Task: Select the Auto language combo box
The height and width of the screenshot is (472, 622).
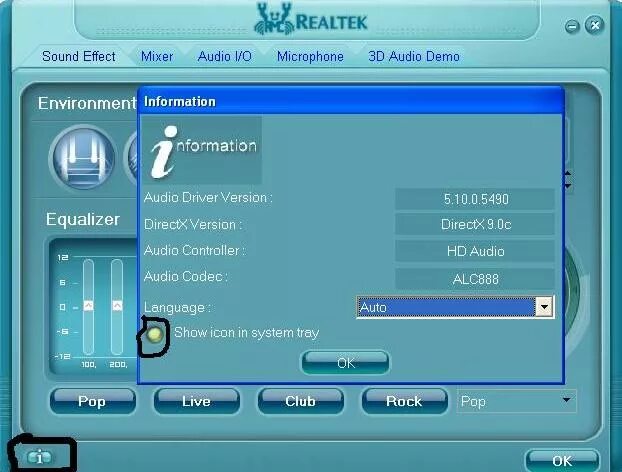Action: 455,307
